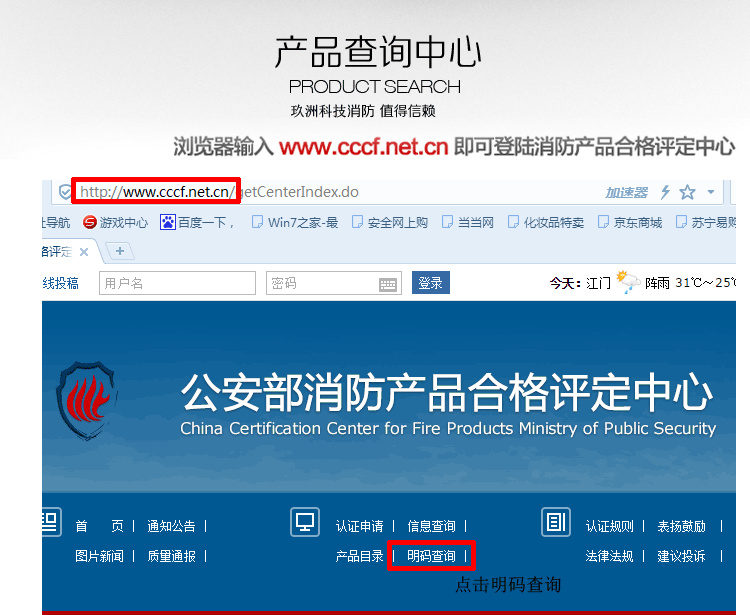The width and height of the screenshot is (750, 615).
Task: Open the 表扬鼓励 menu item
Action: (x=682, y=526)
